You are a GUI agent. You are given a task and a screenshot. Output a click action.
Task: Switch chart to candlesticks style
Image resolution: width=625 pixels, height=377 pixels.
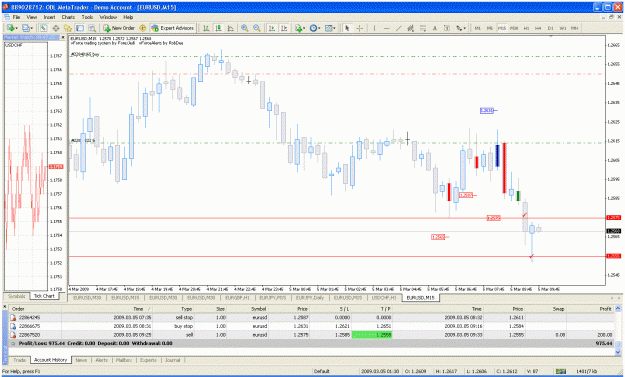coord(218,28)
